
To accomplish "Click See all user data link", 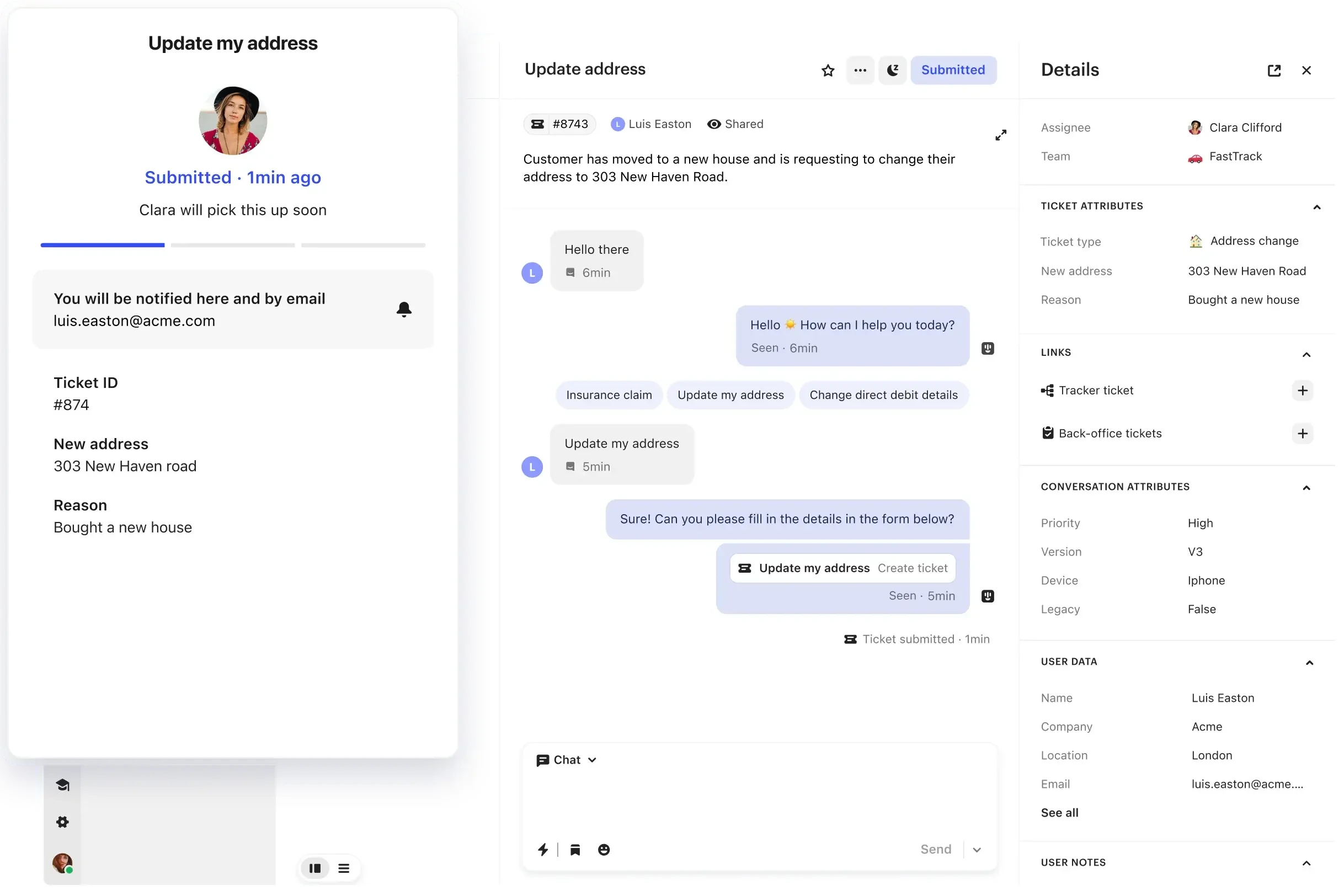I will [x=1059, y=813].
